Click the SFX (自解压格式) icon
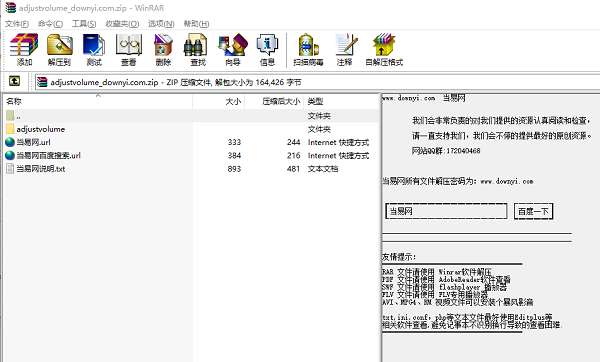The height and width of the screenshot is (362, 600). click(x=384, y=50)
